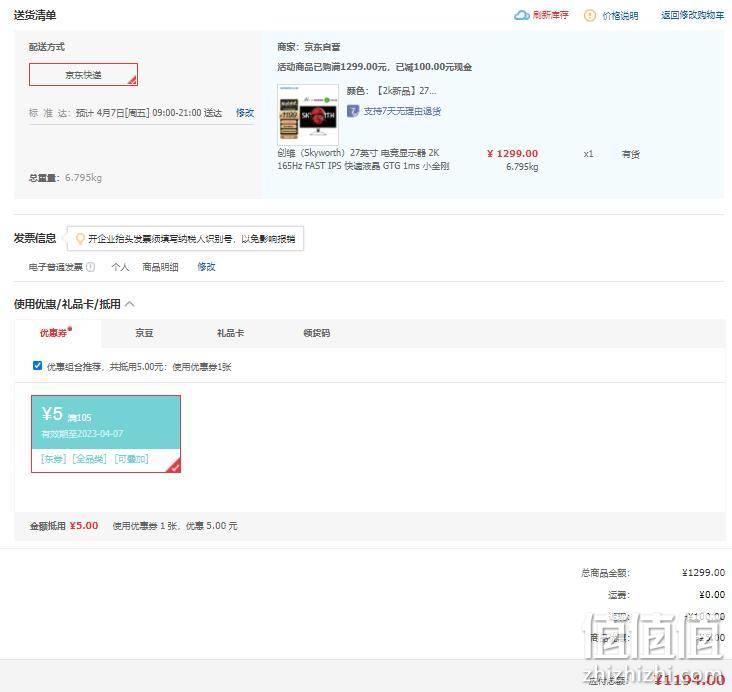Screen dimensions: 732x692
Task: Click 运费 ¥0.00 value
Action: [x=712, y=595]
